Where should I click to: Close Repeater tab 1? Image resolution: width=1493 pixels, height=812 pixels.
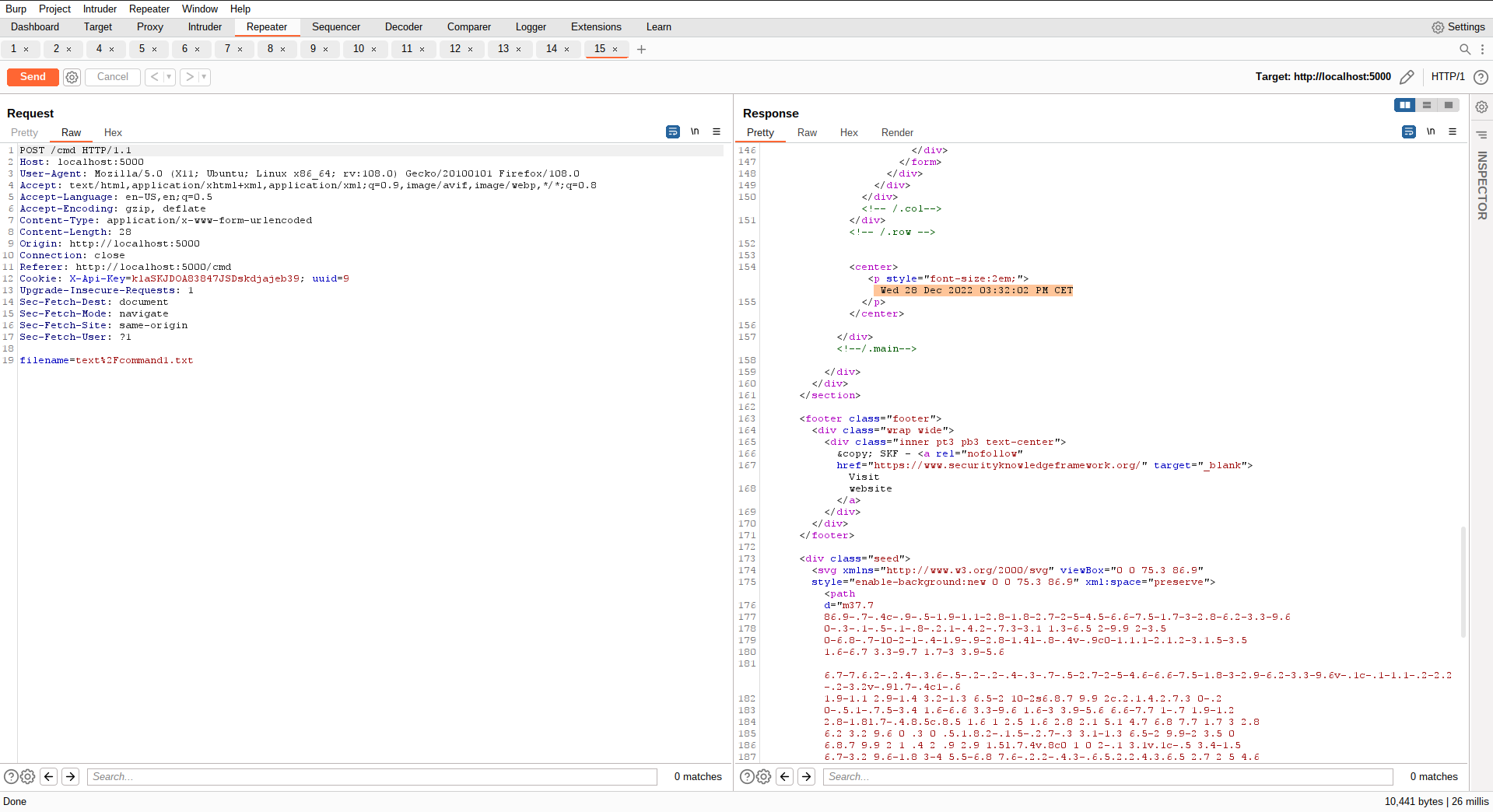(x=26, y=49)
